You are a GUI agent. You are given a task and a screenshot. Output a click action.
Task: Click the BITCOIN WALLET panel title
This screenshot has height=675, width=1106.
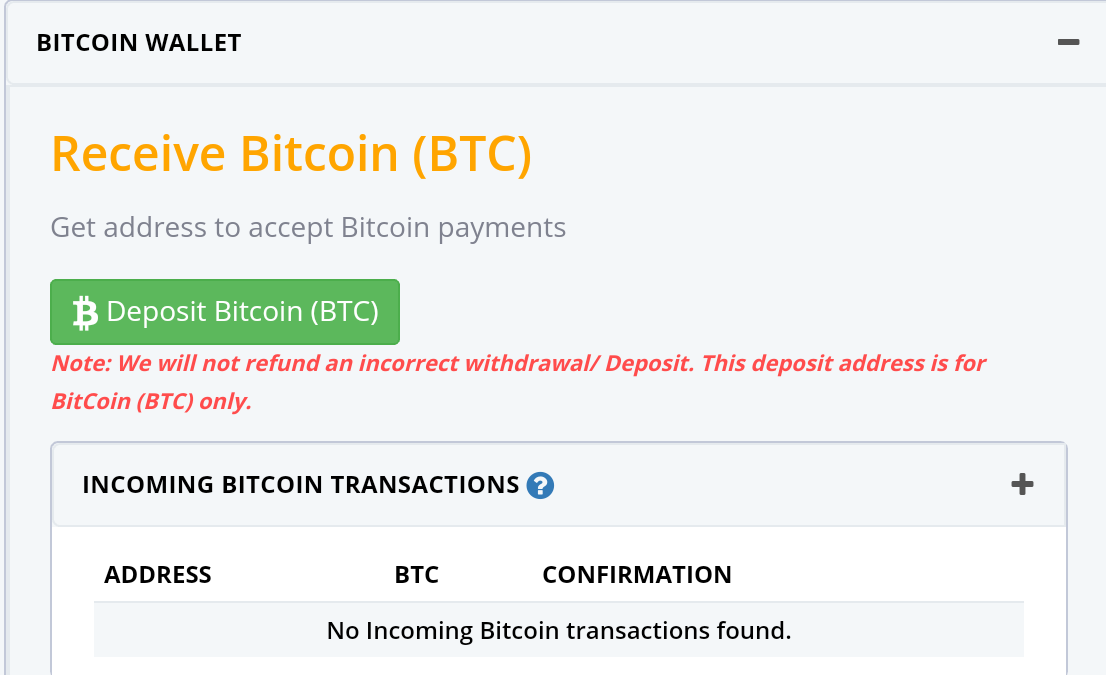point(139,43)
